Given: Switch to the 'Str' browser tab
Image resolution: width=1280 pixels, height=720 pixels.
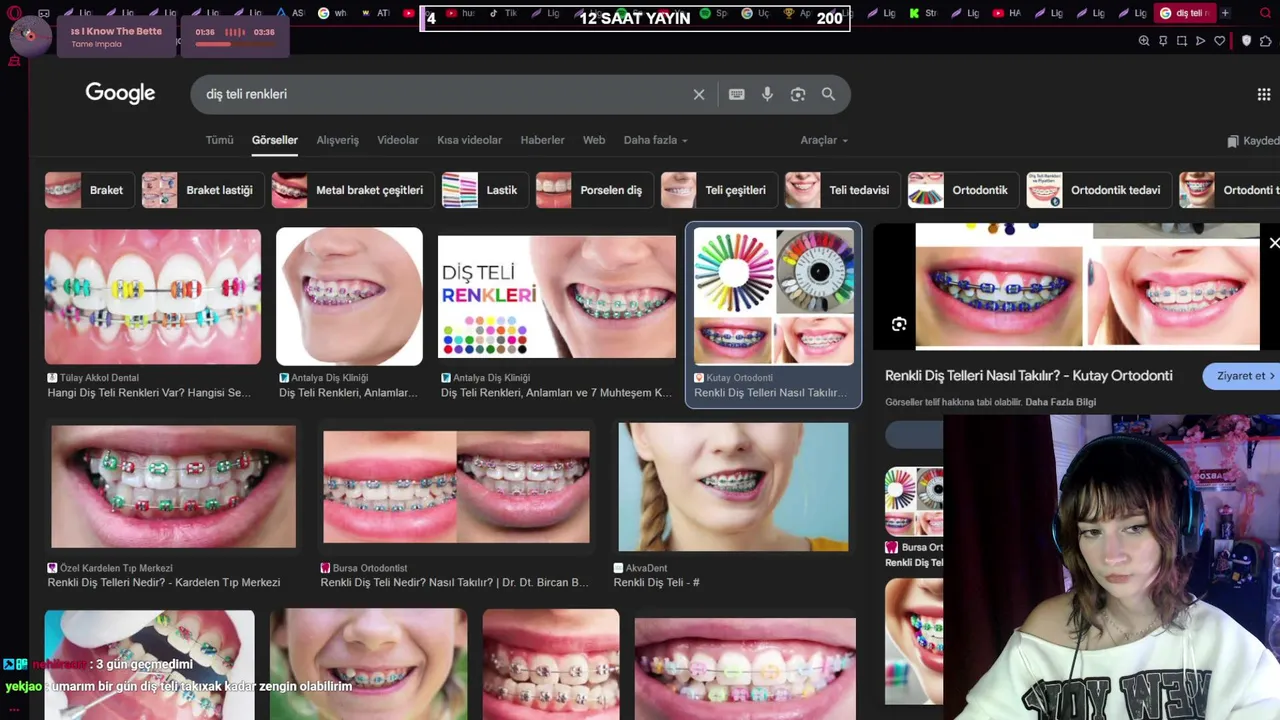Looking at the screenshot, I should pos(923,13).
